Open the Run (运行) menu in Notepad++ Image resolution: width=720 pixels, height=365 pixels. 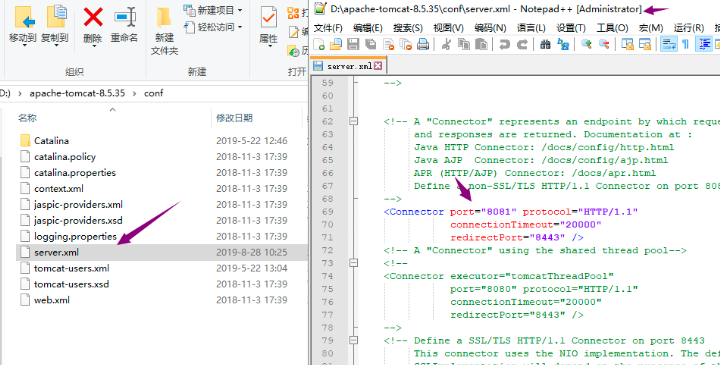(x=689, y=28)
